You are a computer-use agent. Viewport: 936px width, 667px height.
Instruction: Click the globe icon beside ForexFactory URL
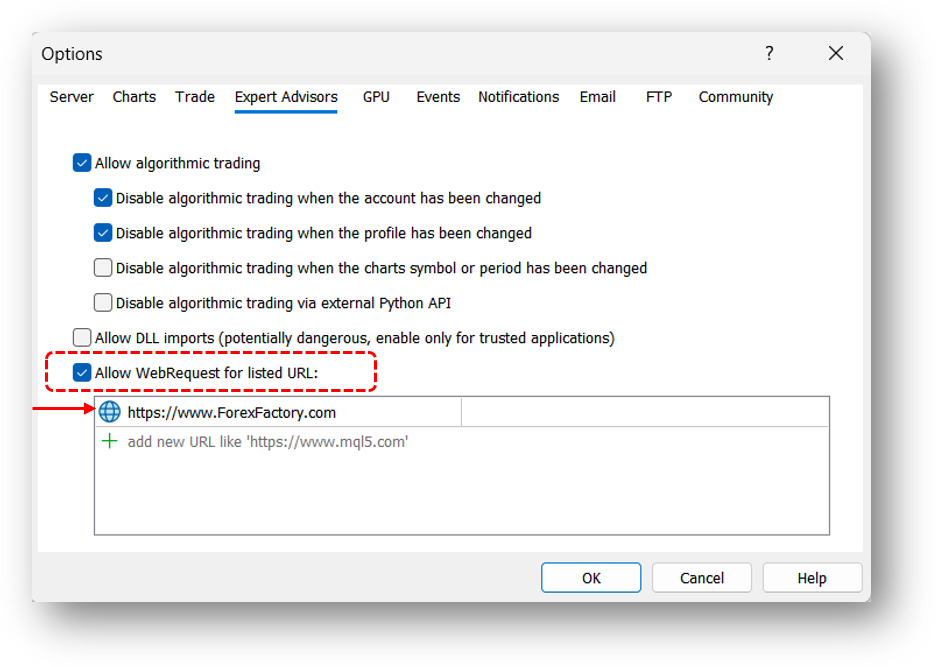tap(109, 412)
